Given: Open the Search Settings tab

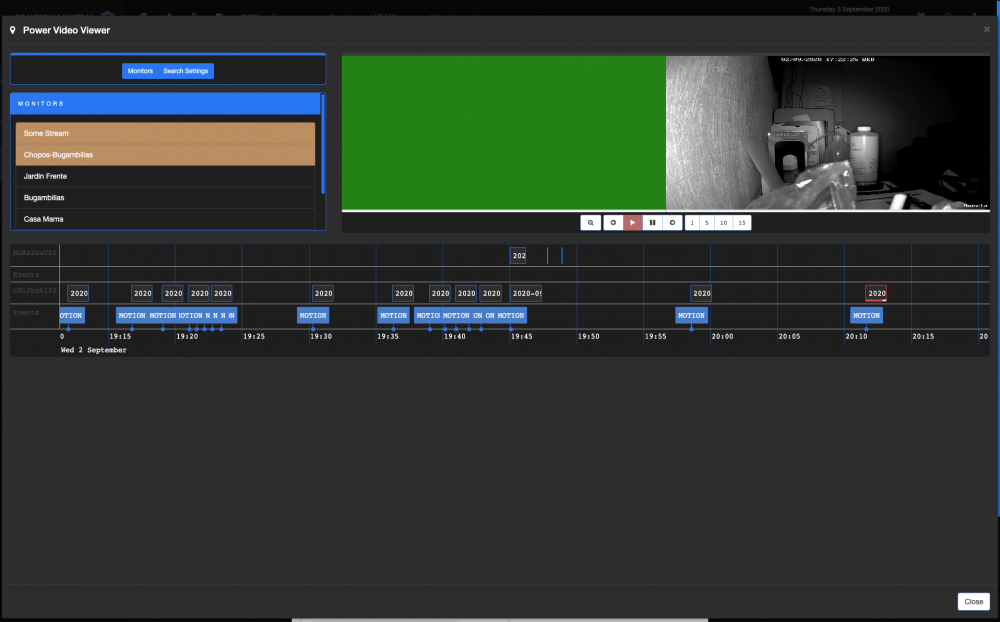Looking at the screenshot, I should click(186, 71).
